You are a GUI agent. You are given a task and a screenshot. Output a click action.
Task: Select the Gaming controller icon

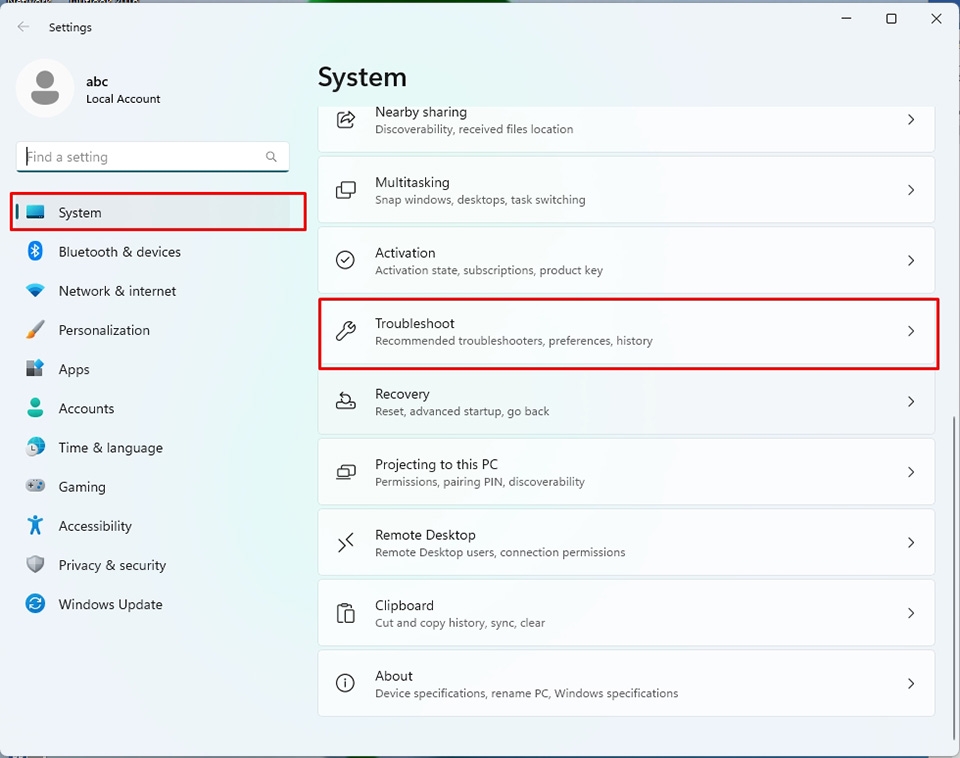pos(34,487)
